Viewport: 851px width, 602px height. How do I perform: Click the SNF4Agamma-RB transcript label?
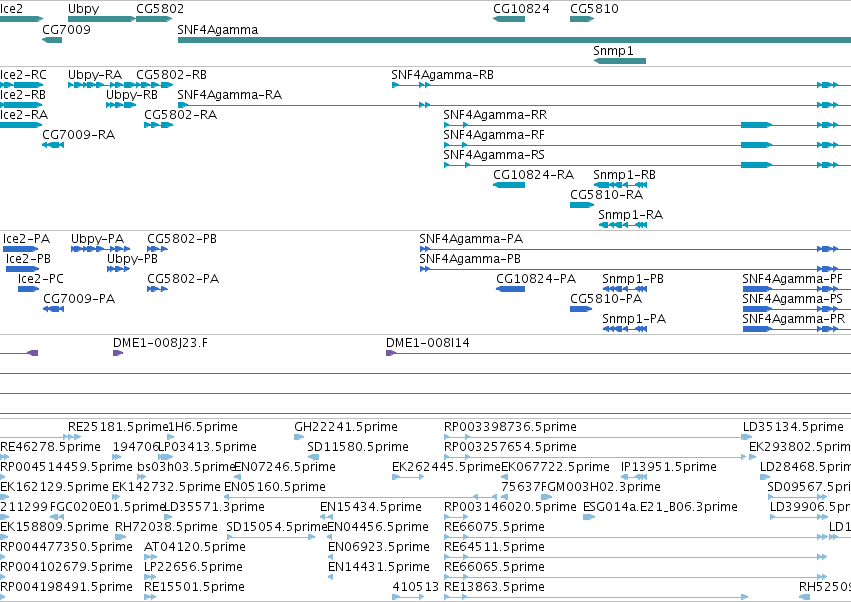[x=442, y=74]
